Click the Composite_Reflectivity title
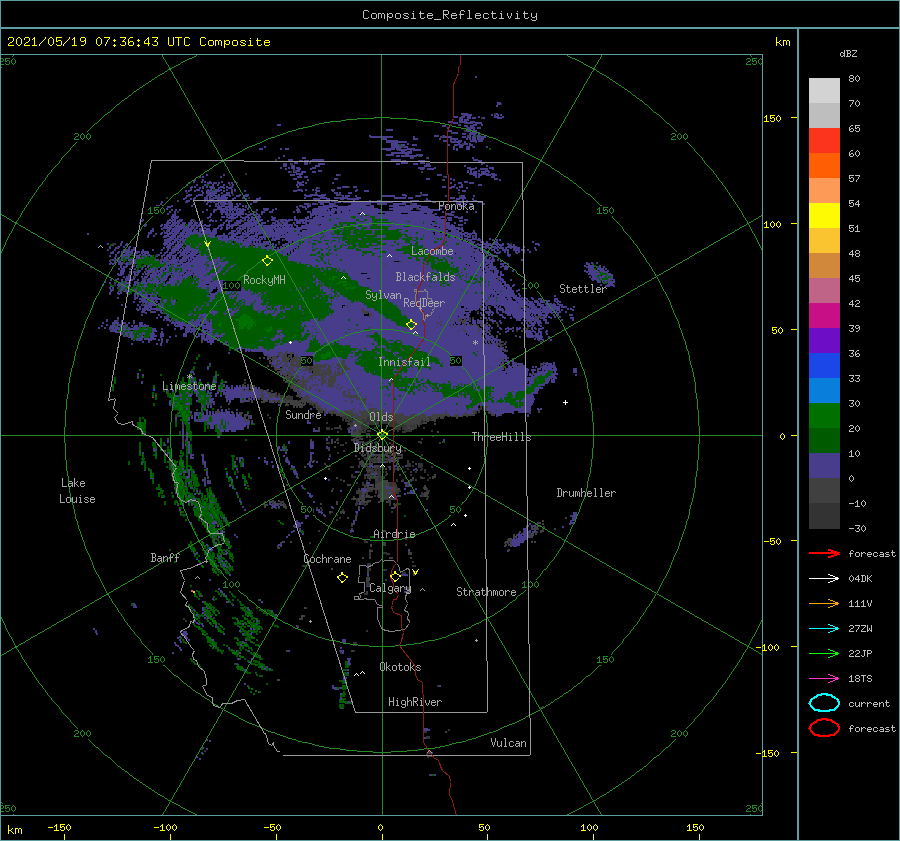 click(x=450, y=15)
